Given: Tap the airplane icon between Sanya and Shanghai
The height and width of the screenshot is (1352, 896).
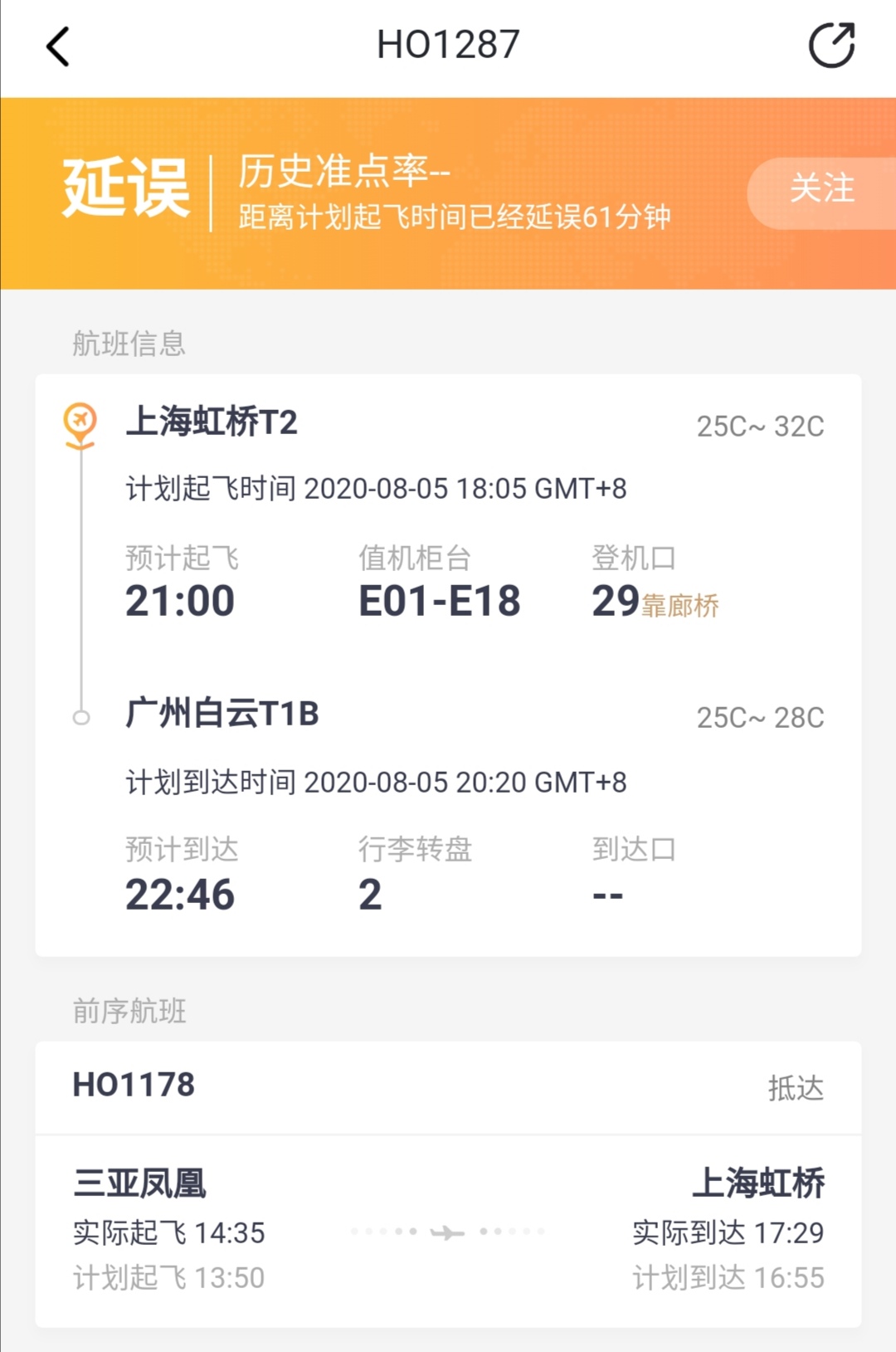Looking at the screenshot, I should pos(447,1232).
